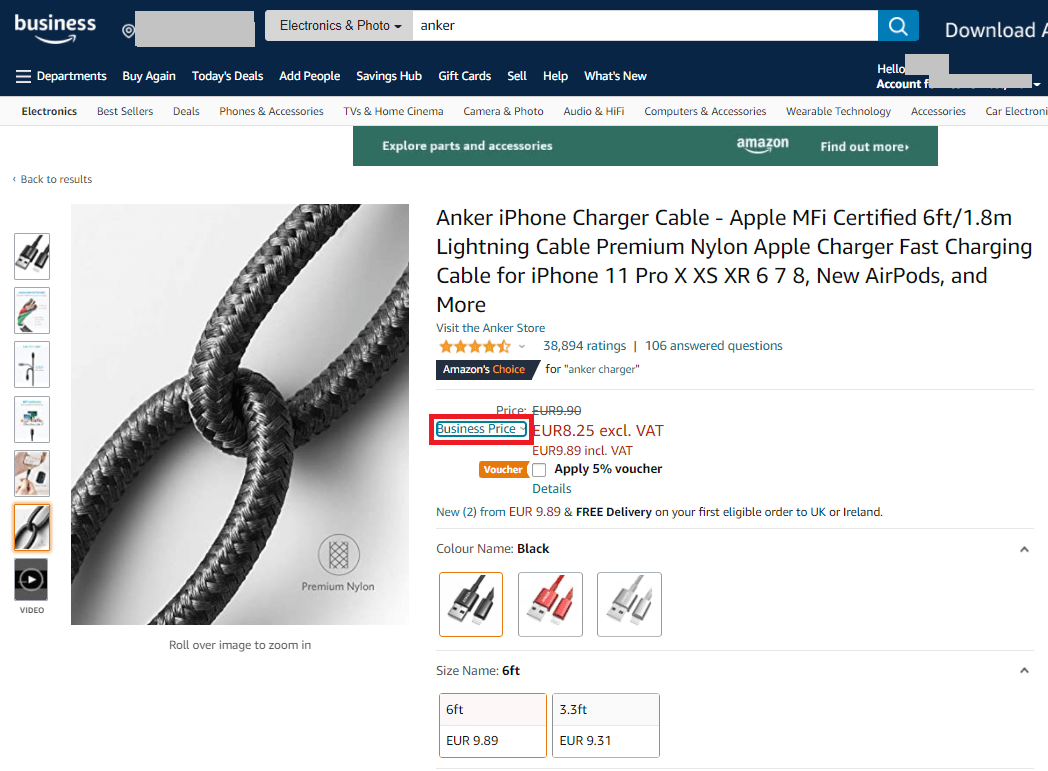Image resolution: width=1048 pixels, height=771 pixels.
Task: Select the red cable colour swatch
Action: click(x=550, y=604)
